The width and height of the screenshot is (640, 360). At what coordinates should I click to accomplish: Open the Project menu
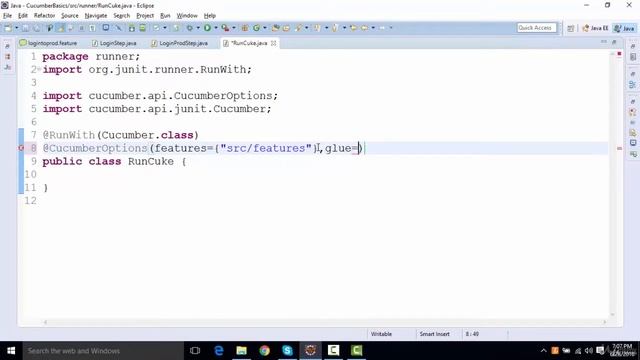click(145, 16)
